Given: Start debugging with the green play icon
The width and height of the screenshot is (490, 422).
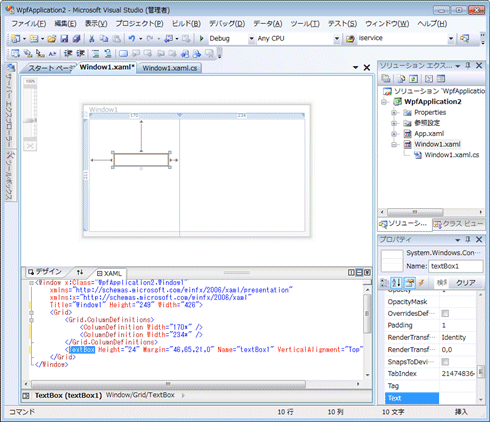Looking at the screenshot, I should click(x=201, y=39).
